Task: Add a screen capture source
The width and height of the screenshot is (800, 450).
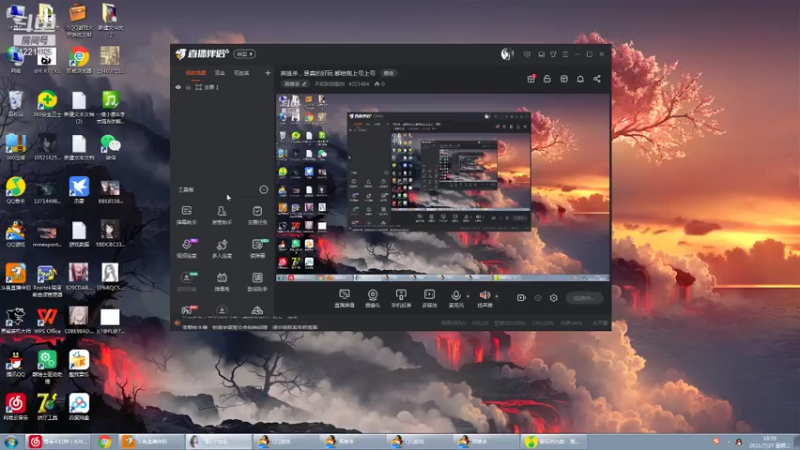Action: [x=344, y=298]
